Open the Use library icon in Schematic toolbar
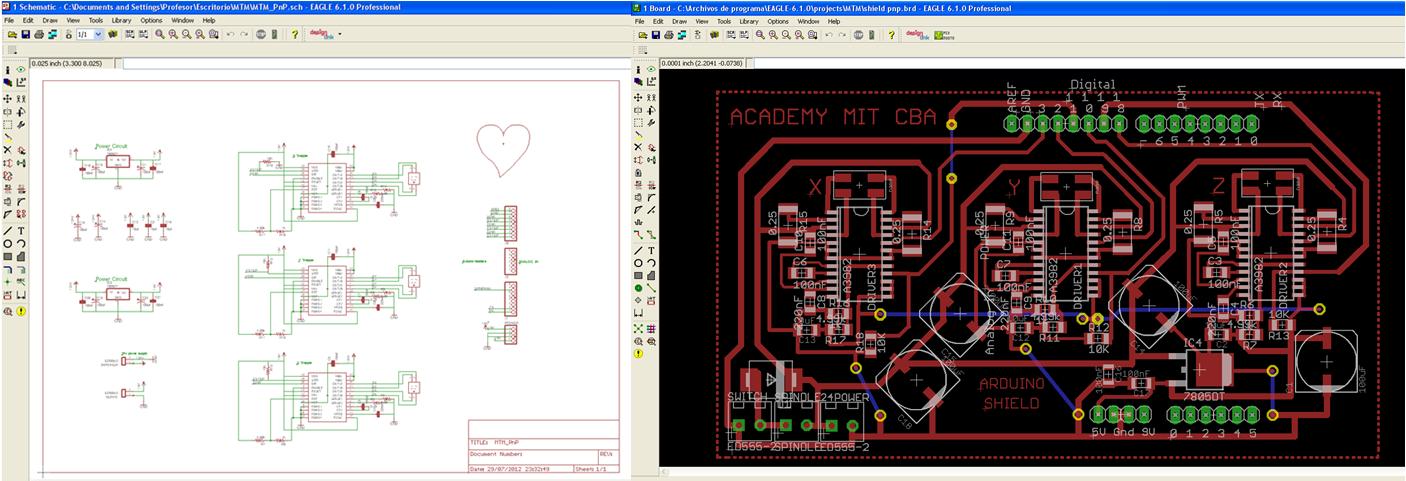Image resolution: width=1406 pixels, height=481 pixels. point(113,34)
